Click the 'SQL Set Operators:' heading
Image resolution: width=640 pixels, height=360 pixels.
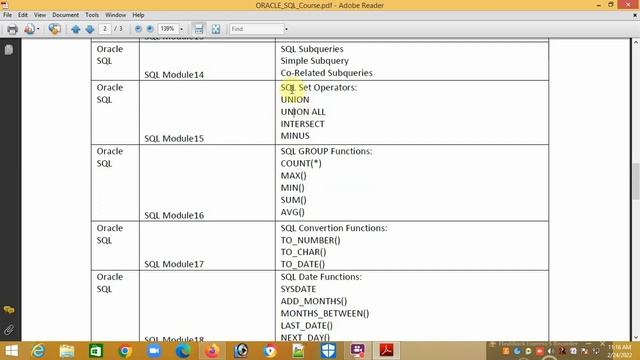coord(318,87)
